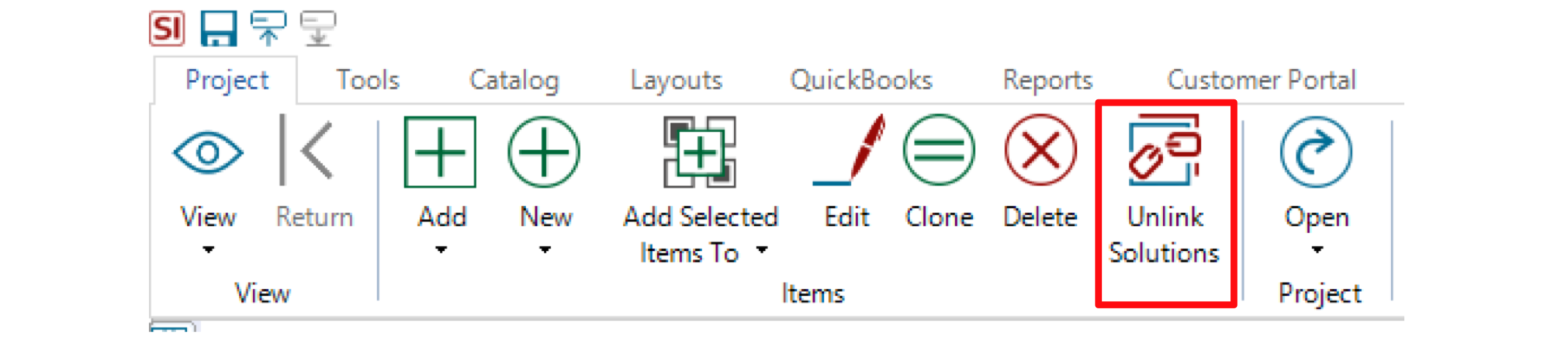Click the Return arrow icon
Viewport: 1568px width, 341px height.
307,151
